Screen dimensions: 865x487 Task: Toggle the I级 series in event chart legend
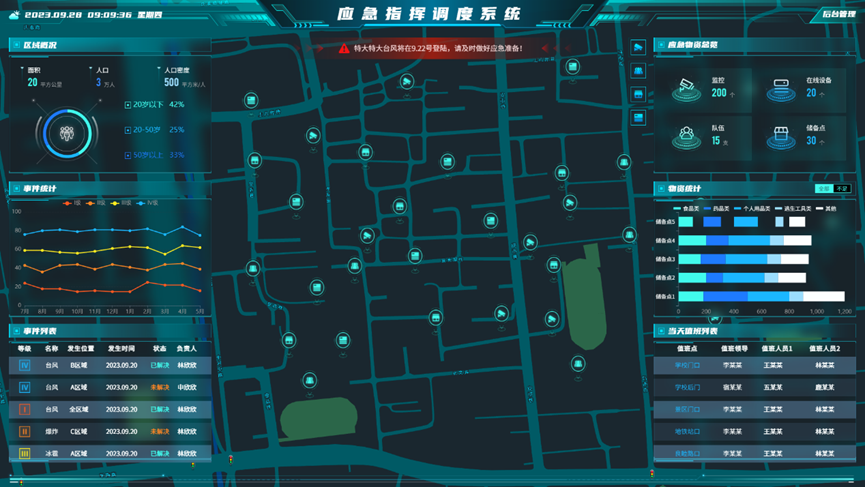72,203
